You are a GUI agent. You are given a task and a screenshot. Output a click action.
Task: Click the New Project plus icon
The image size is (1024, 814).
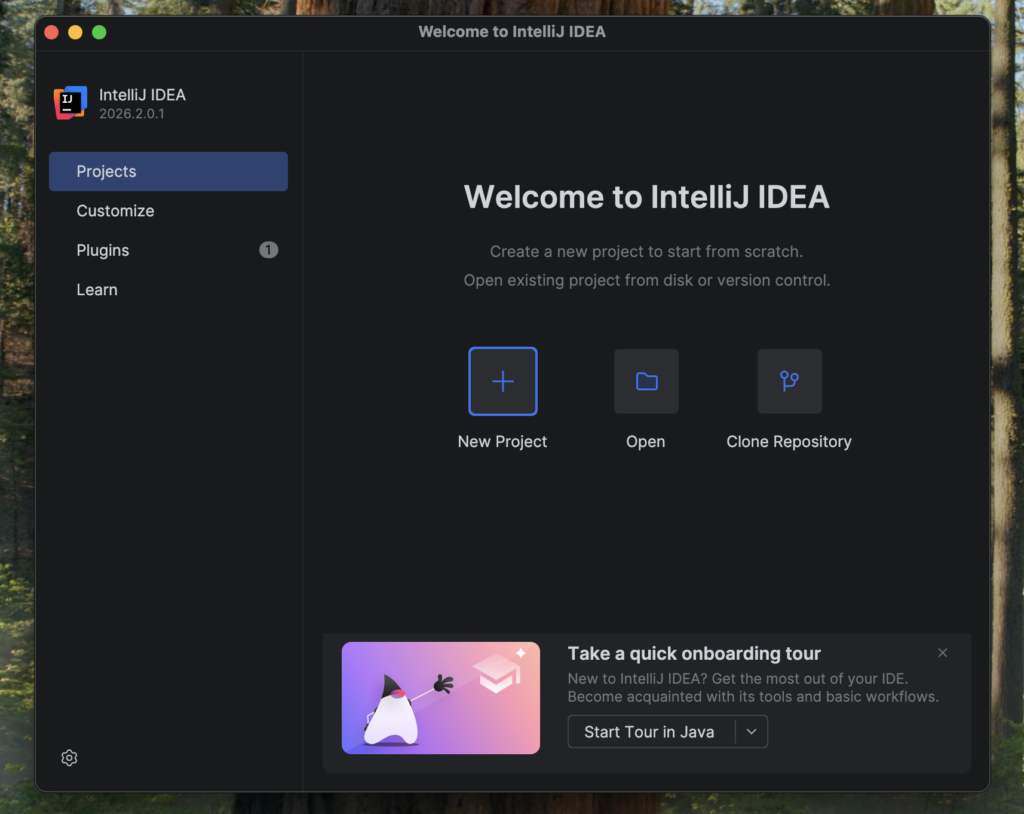tap(502, 381)
